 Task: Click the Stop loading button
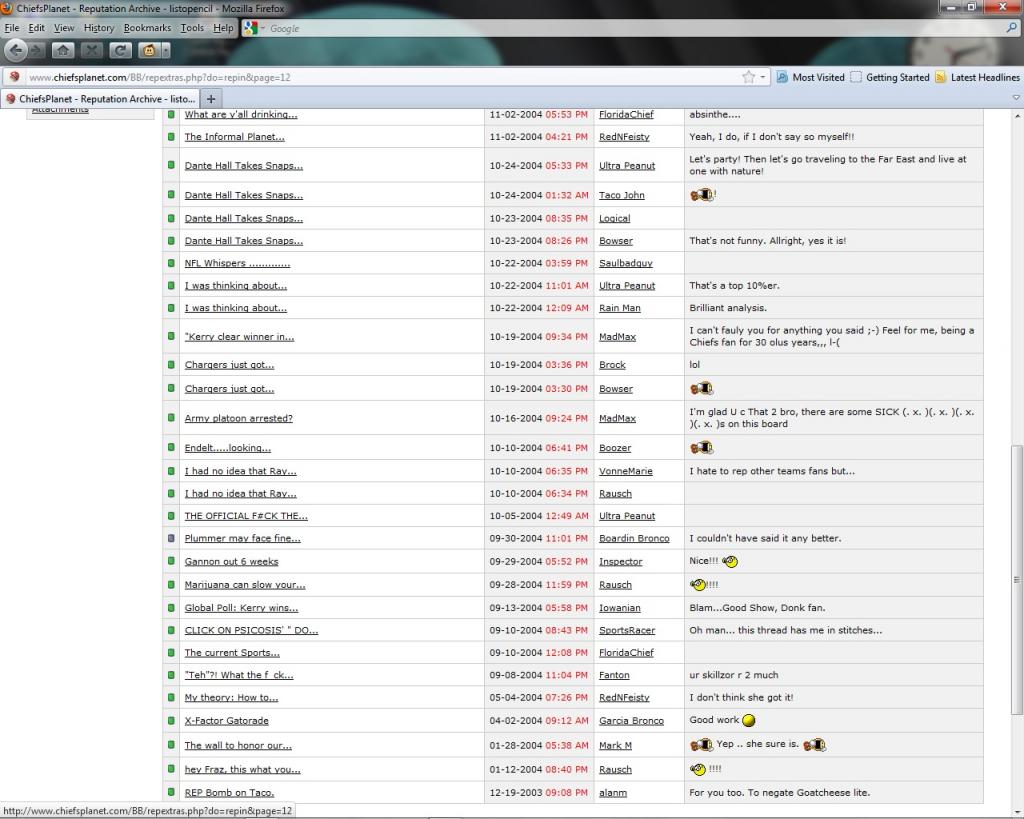[x=91, y=50]
